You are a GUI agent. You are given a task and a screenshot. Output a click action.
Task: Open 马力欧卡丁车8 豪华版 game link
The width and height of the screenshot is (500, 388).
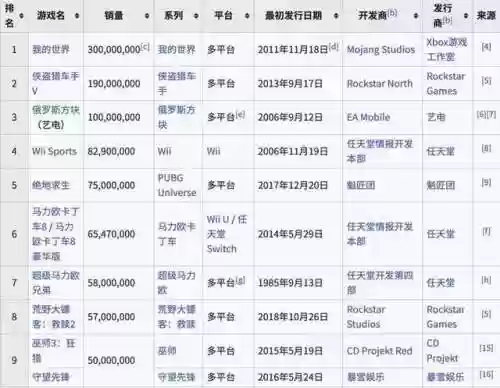click(56, 234)
